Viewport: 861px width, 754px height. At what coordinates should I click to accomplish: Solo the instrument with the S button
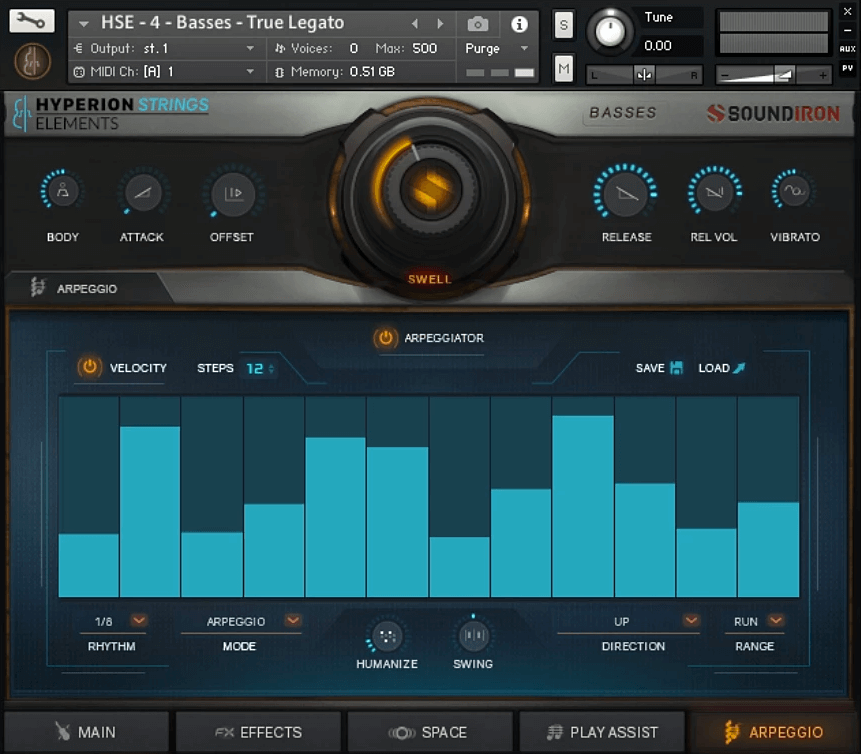562,23
